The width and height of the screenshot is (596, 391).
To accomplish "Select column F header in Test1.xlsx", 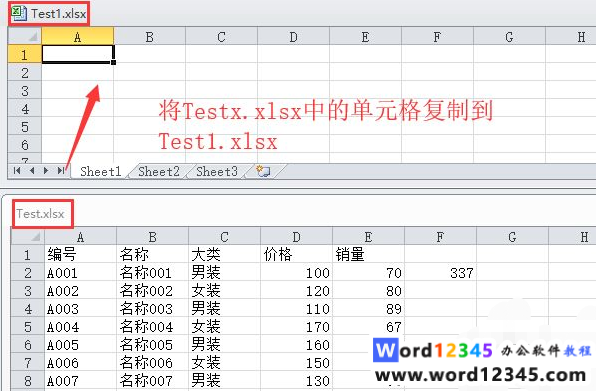I will [437, 37].
